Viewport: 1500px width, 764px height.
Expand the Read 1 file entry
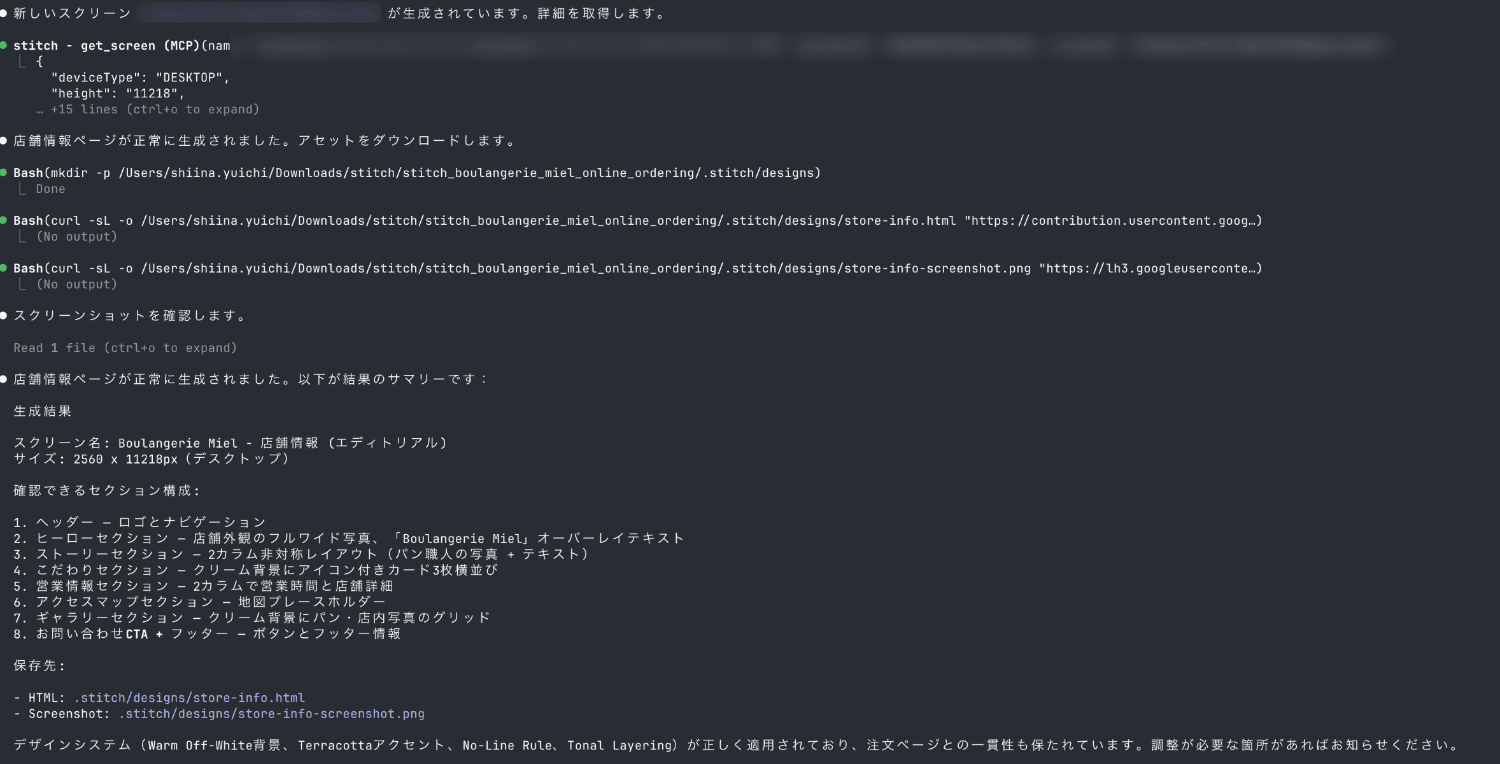pyautogui.click(x=125, y=348)
